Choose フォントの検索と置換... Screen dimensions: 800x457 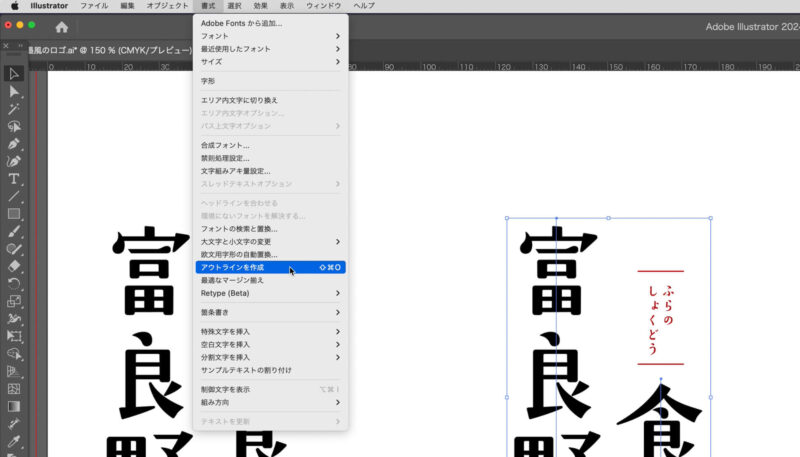tap(270, 229)
